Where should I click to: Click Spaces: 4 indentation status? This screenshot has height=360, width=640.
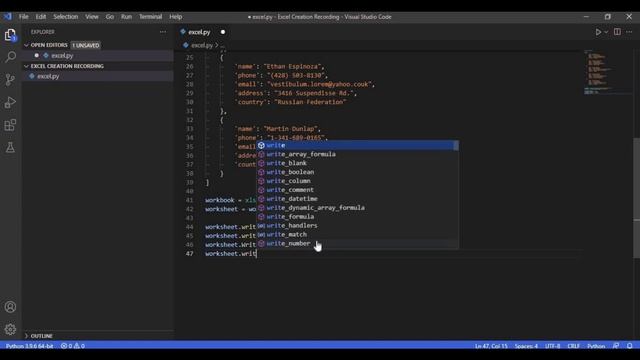coord(526,346)
